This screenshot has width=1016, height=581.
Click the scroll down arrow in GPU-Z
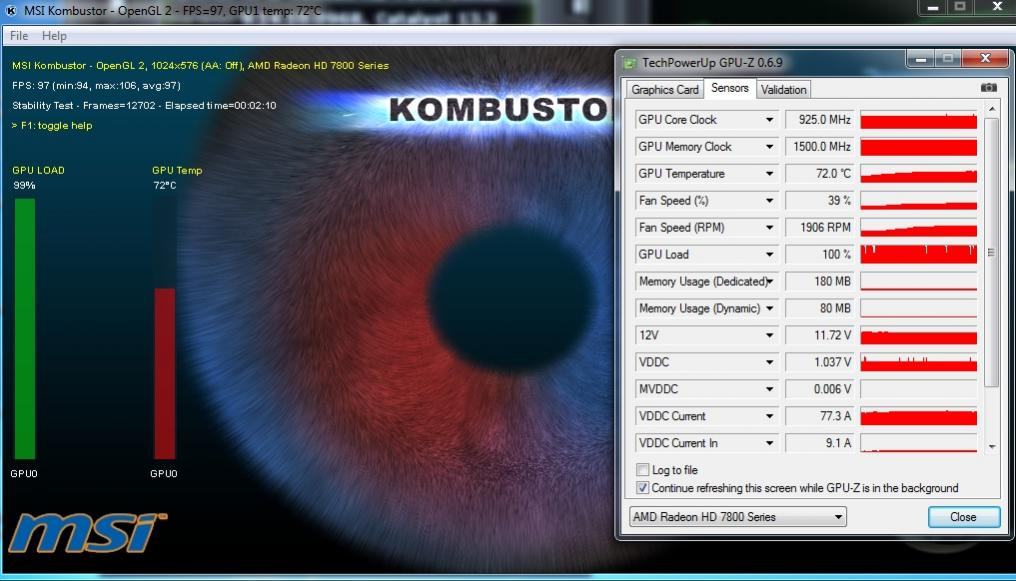pos(991,447)
